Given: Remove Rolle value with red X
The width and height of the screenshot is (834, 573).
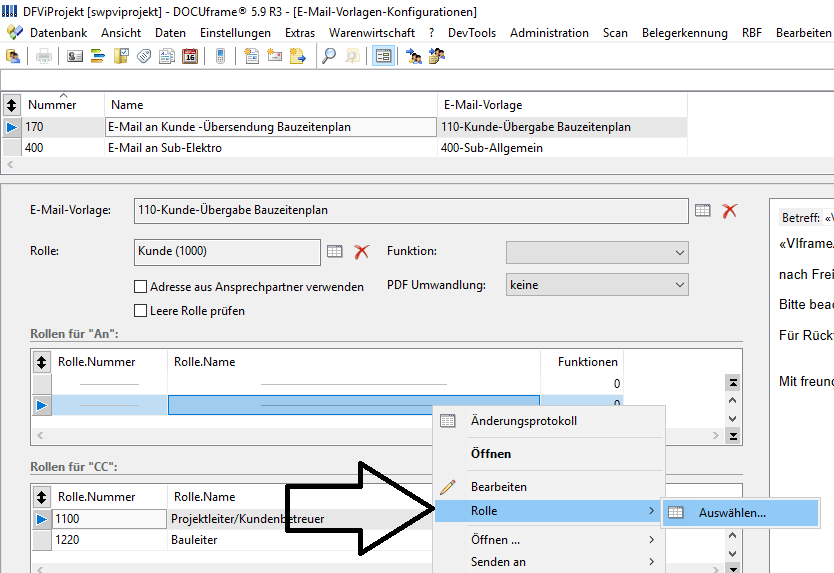Looking at the screenshot, I should (x=361, y=251).
